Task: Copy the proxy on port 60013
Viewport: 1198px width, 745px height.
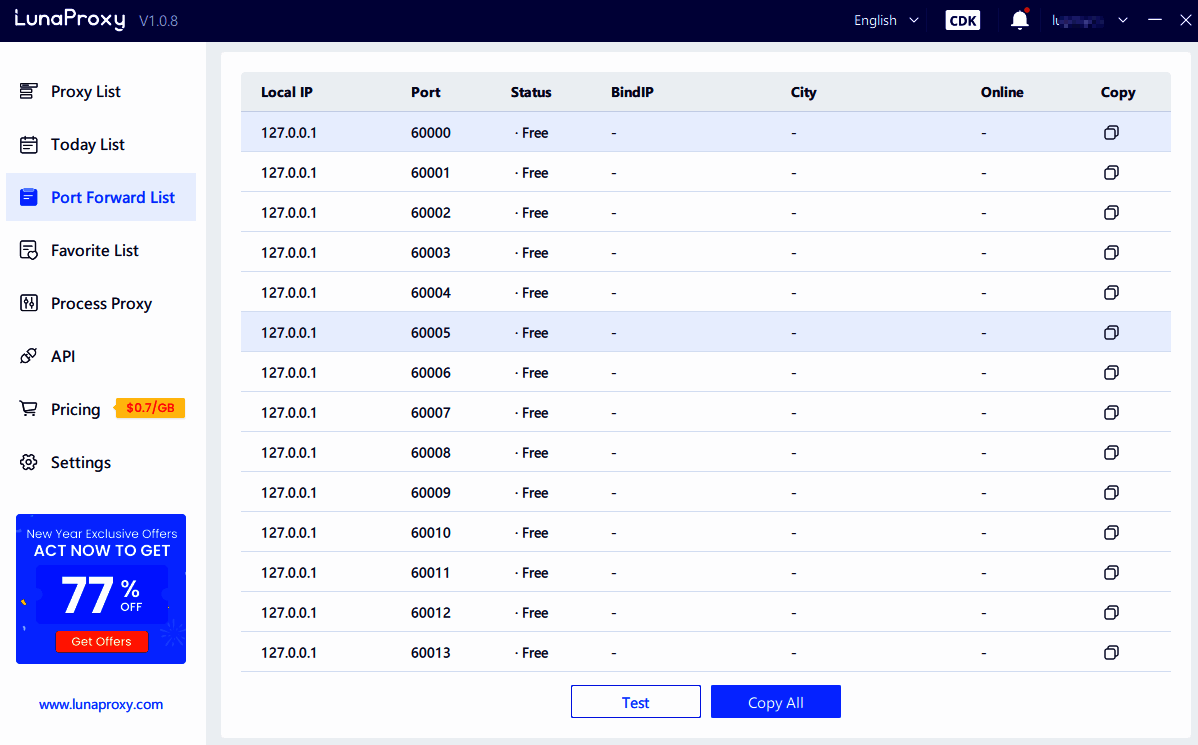Action: click(1111, 652)
